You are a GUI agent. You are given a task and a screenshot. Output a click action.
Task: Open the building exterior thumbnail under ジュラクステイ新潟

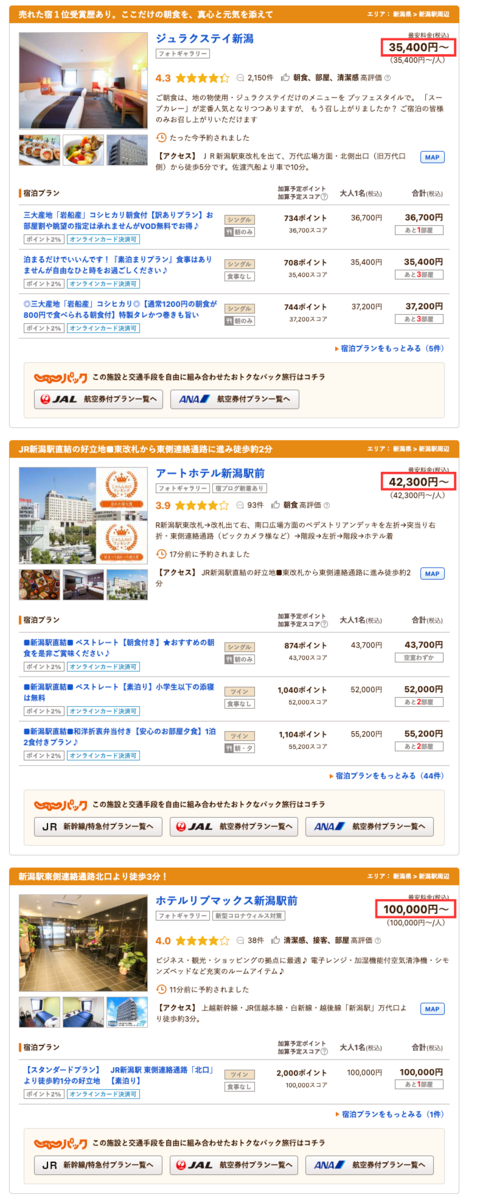coord(127,148)
